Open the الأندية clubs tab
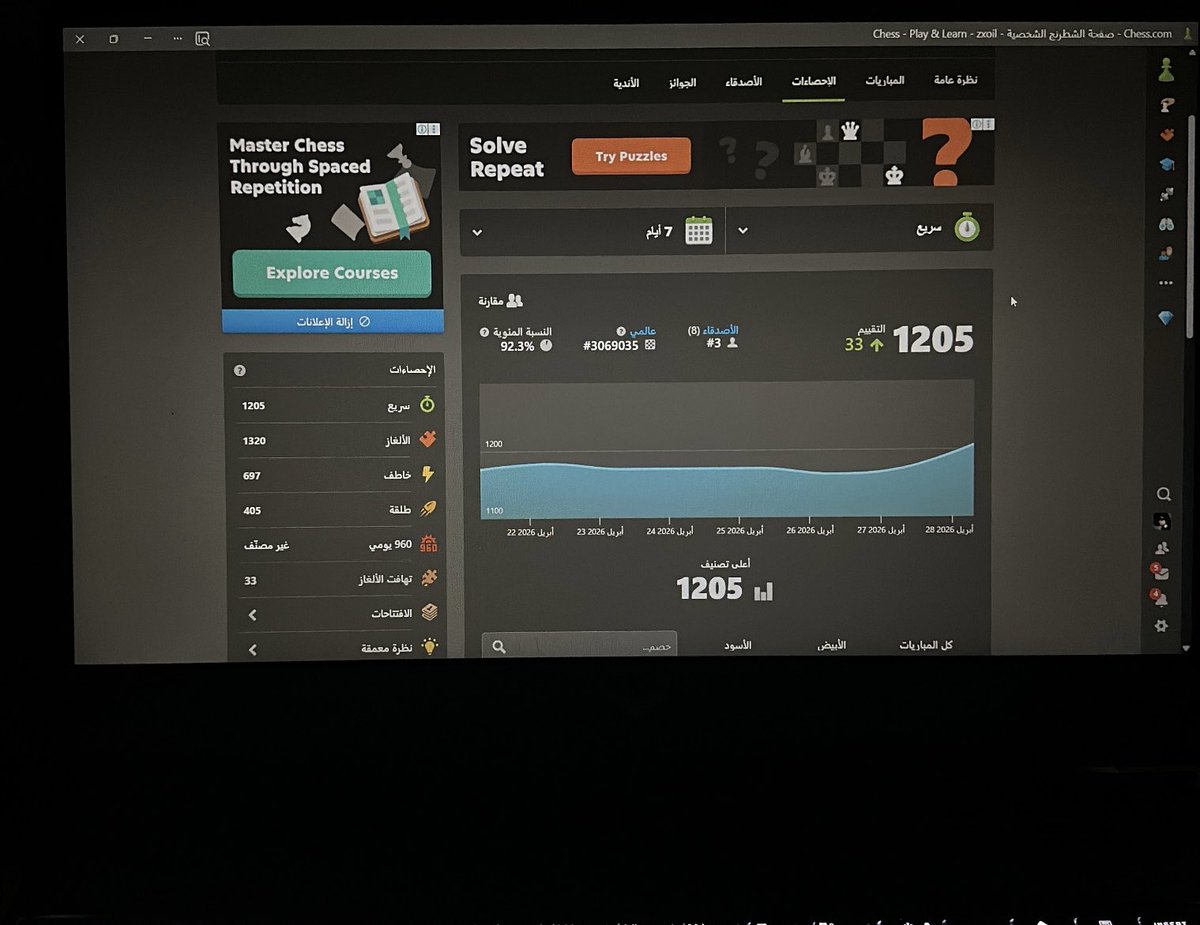This screenshot has height=925, width=1200. pyautogui.click(x=627, y=83)
